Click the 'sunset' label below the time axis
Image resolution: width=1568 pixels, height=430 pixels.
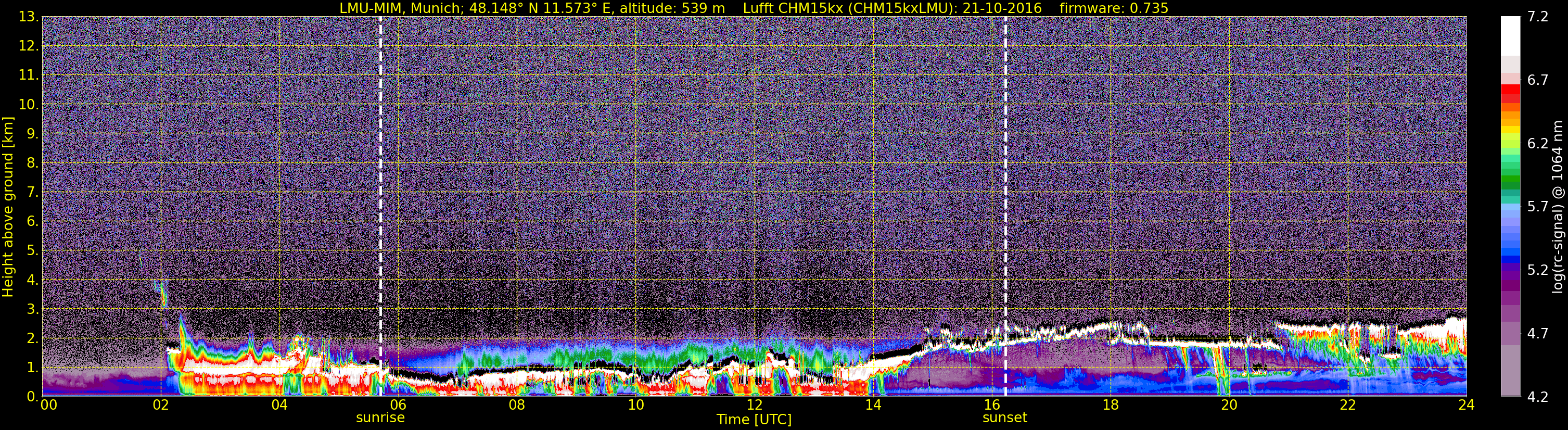1005,418
